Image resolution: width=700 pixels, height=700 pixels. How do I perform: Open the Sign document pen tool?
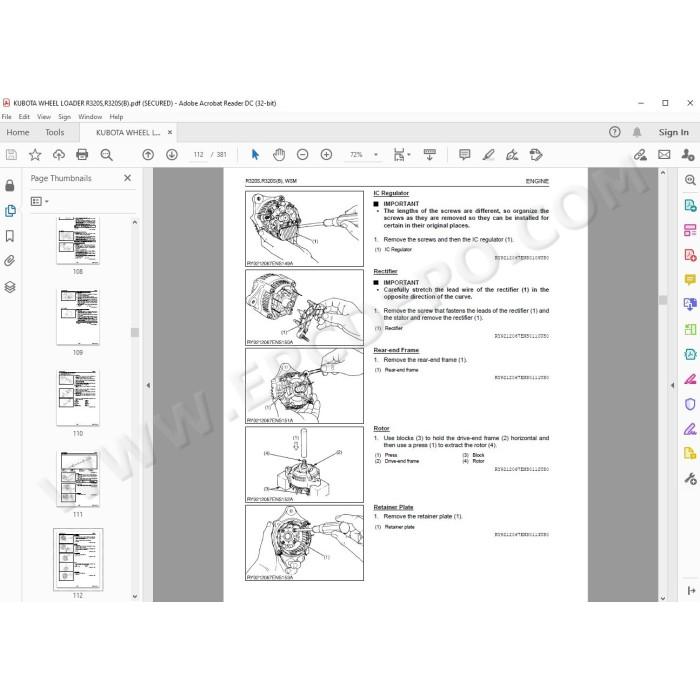pos(512,155)
